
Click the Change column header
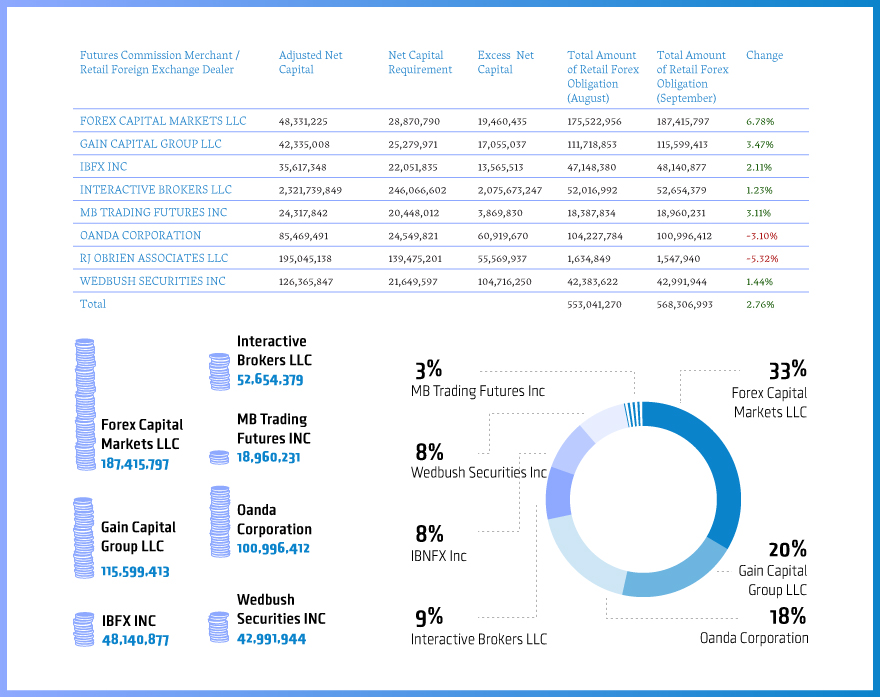click(x=764, y=55)
